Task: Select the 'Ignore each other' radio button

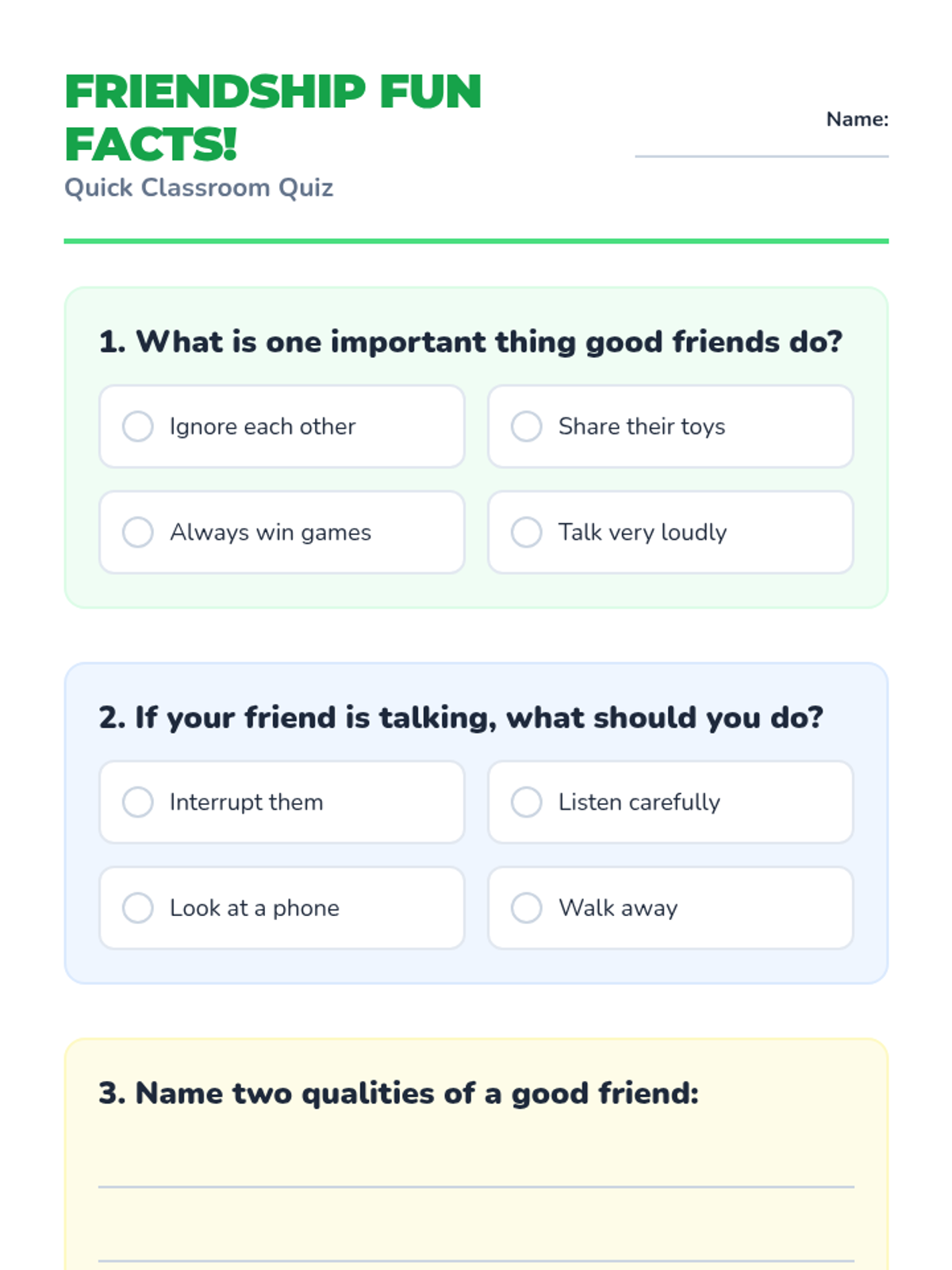Action: click(x=137, y=426)
